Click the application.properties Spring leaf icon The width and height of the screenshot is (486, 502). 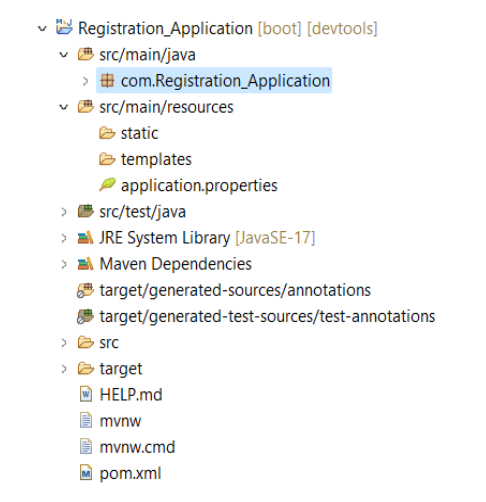[107, 184]
